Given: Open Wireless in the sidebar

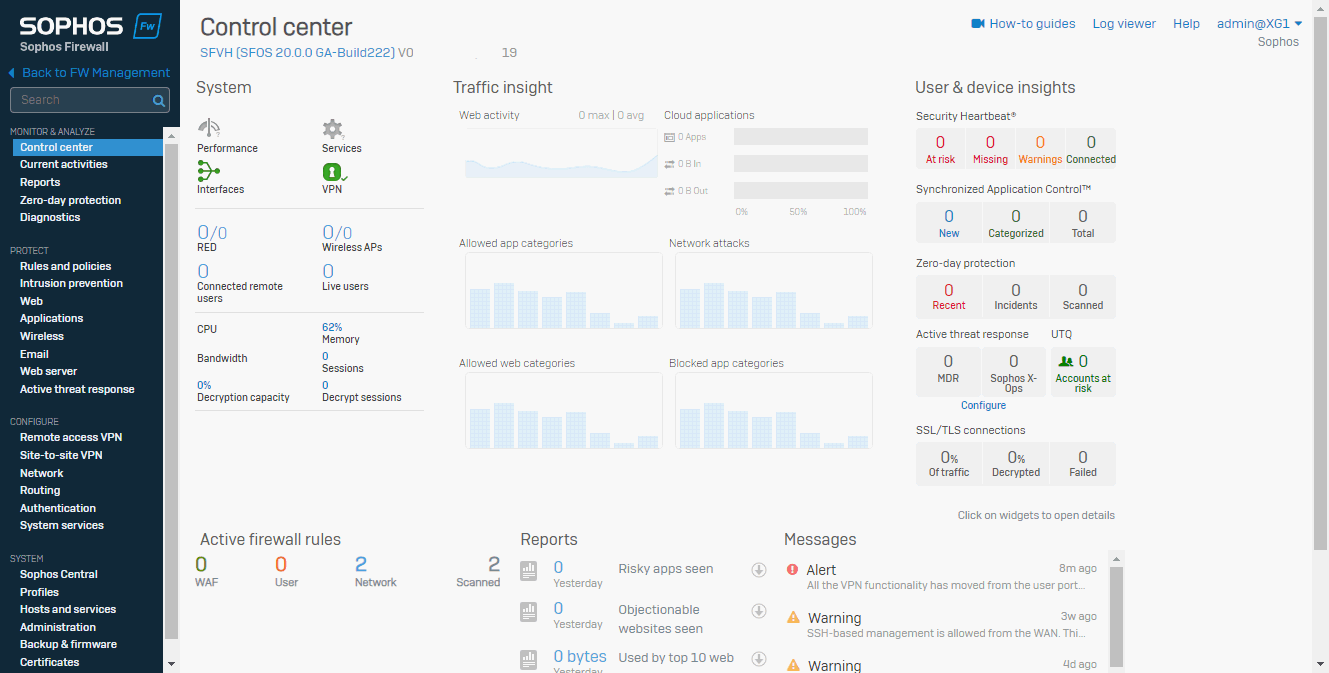Looking at the screenshot, I should pos(42,337).
